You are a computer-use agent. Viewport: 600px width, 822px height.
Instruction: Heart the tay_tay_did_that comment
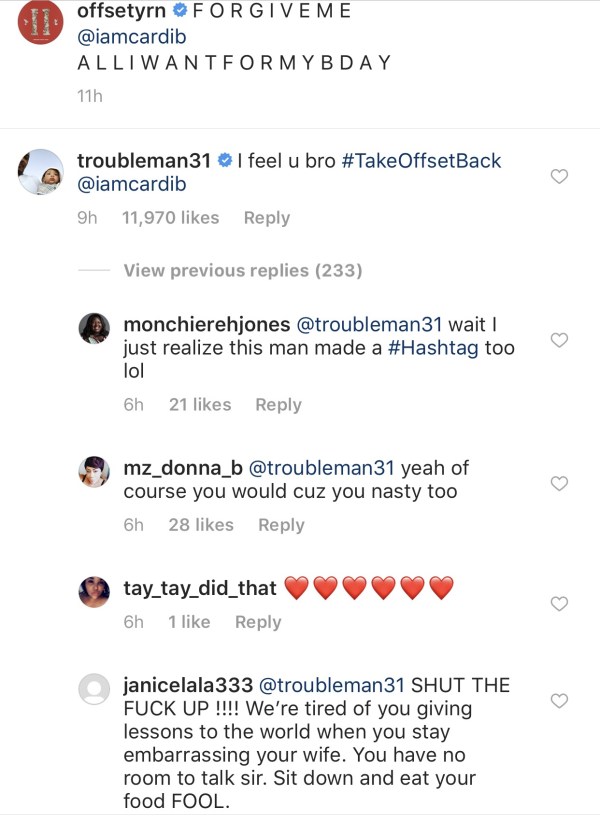pos(560,604)
